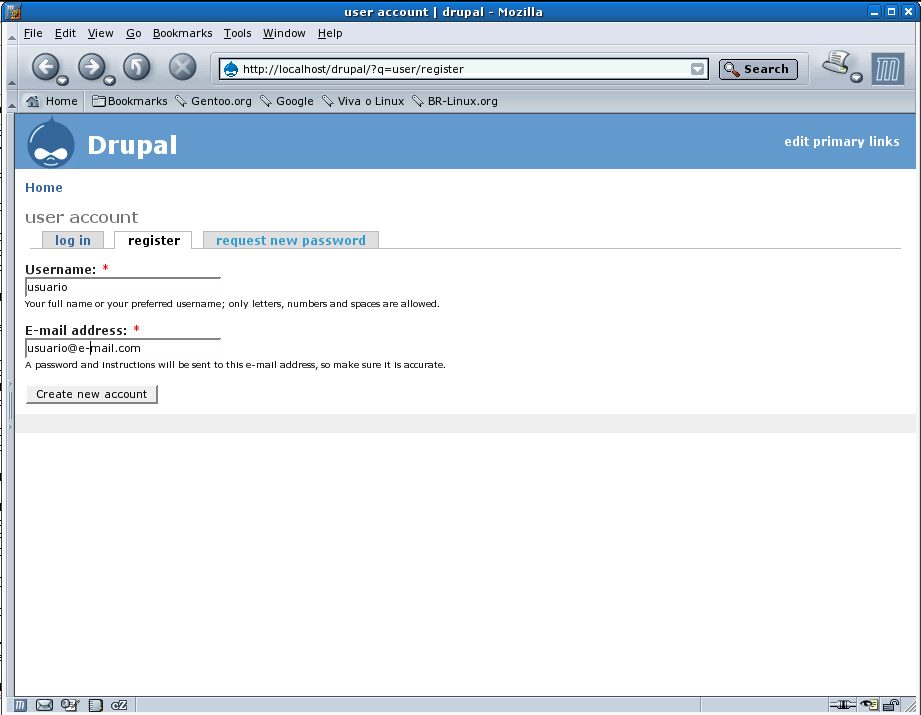Select the register tab
The image size is (921, 715).
[x=154, y=240]
